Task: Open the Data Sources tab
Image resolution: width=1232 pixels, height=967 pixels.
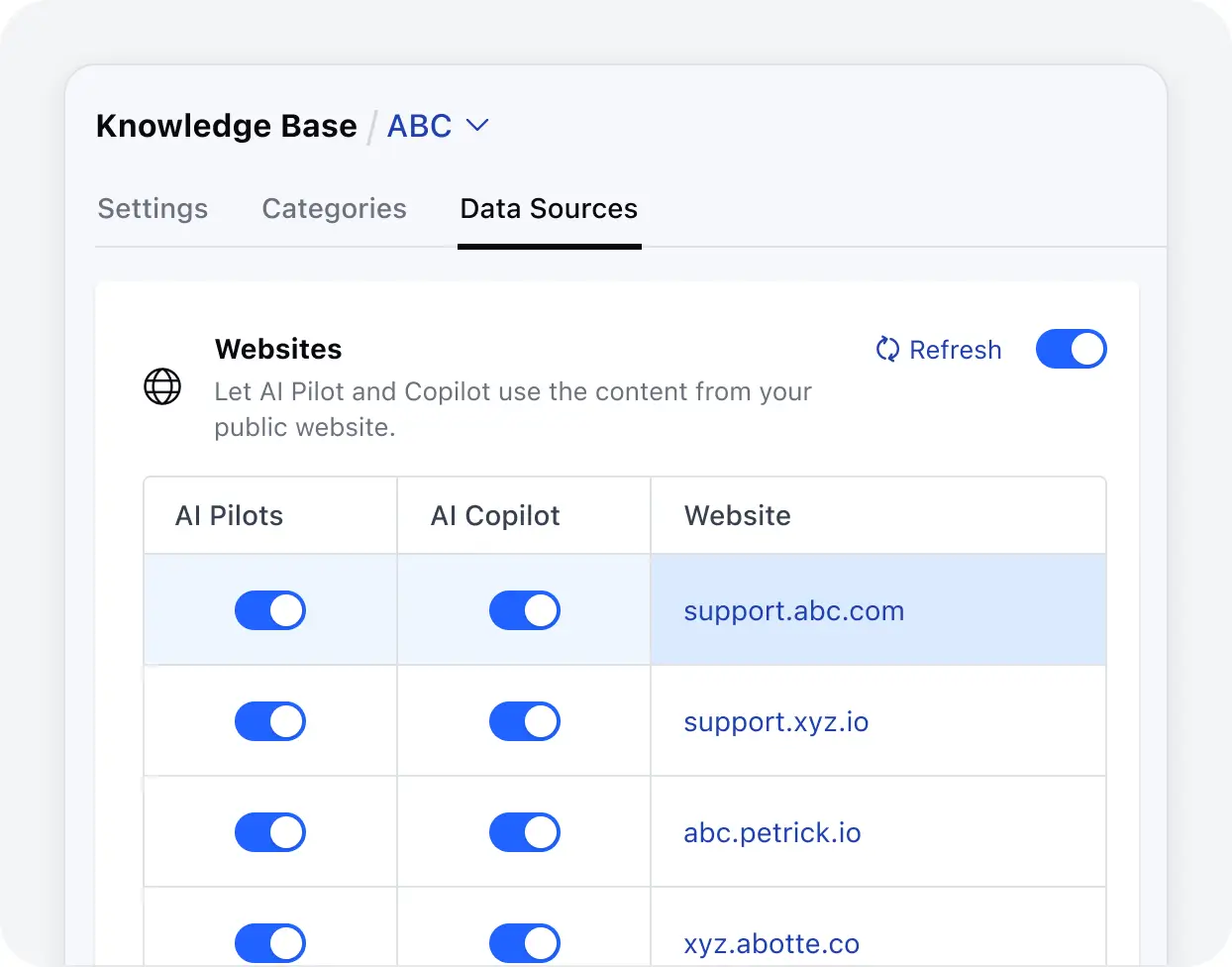Action: (549, 208)
